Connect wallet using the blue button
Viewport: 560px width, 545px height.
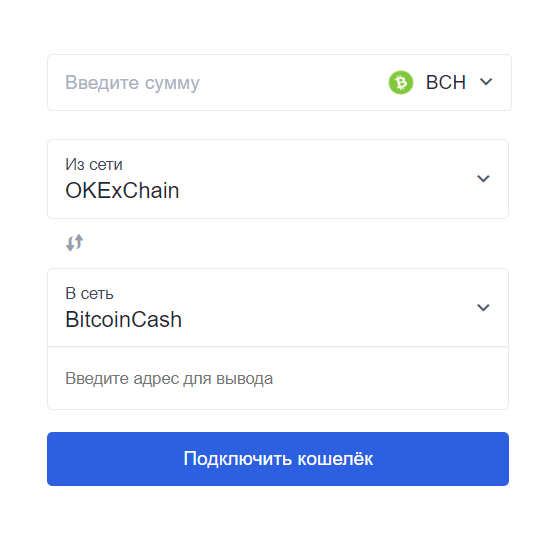point(278,459)
